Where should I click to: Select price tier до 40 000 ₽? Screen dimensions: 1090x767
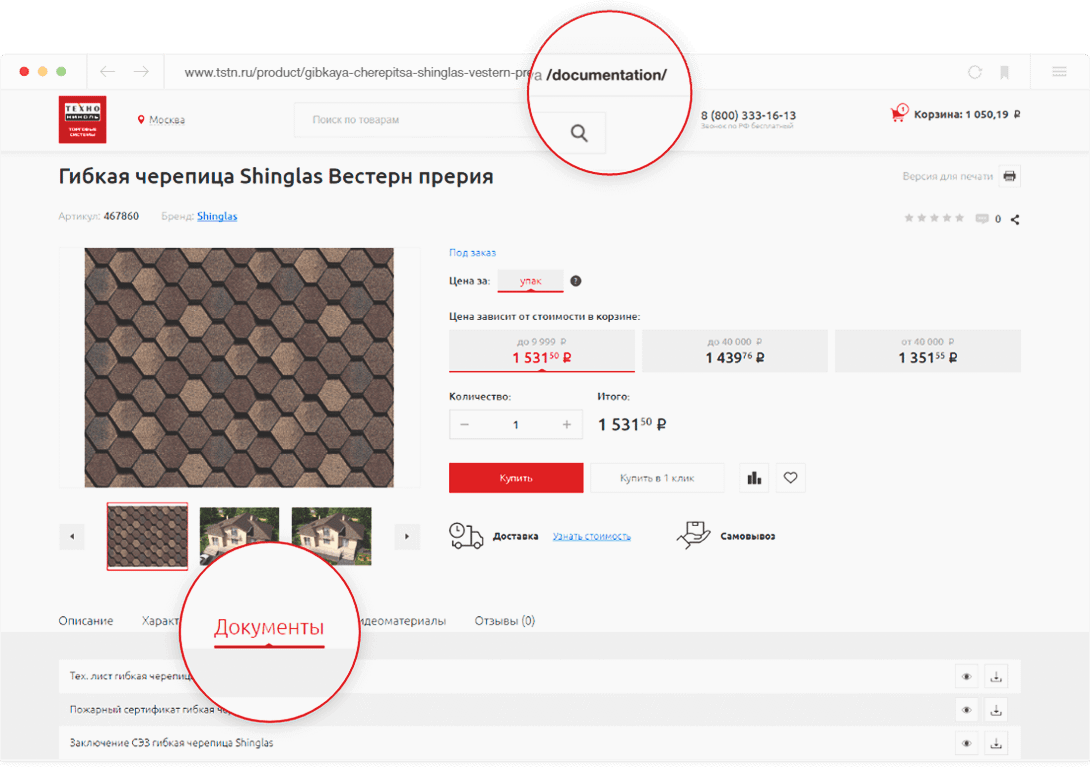(735, 351)
